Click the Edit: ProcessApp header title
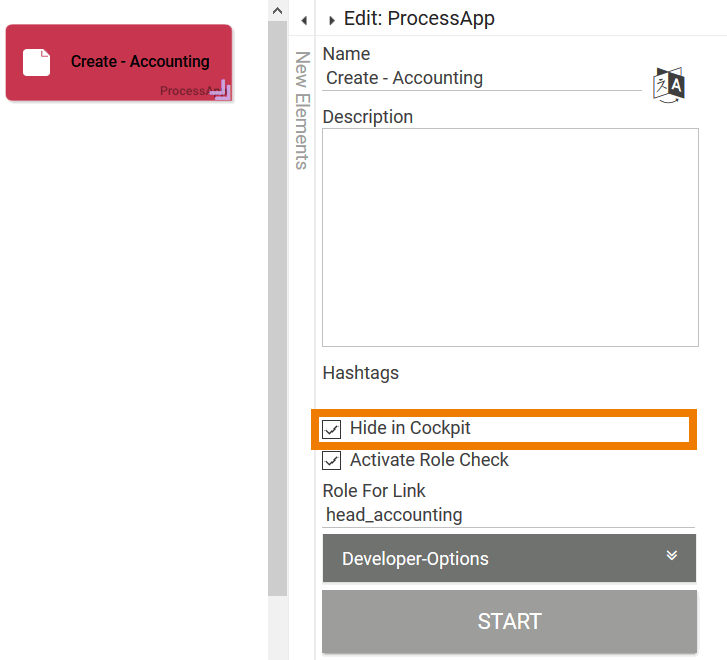Image resolution: width=727 pixels, height=660 pixels. pos(419,19)
